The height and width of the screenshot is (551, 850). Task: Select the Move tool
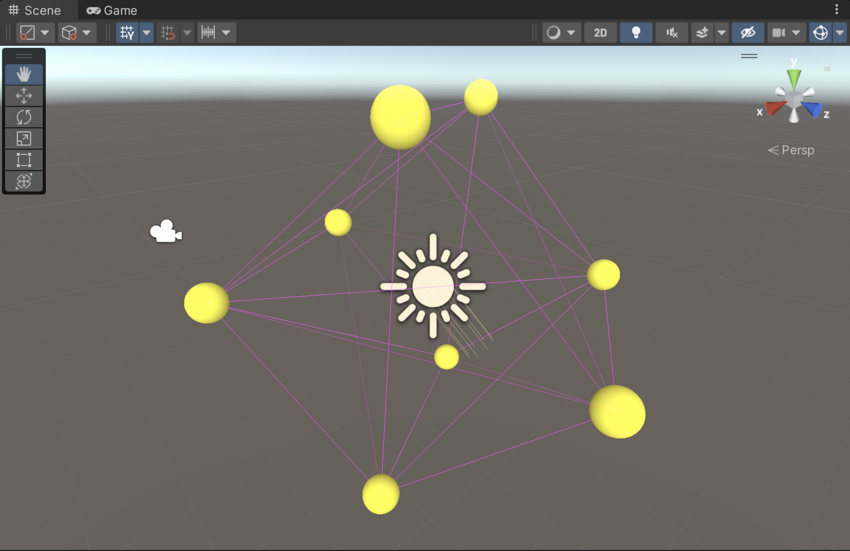[x=24, y=96]
